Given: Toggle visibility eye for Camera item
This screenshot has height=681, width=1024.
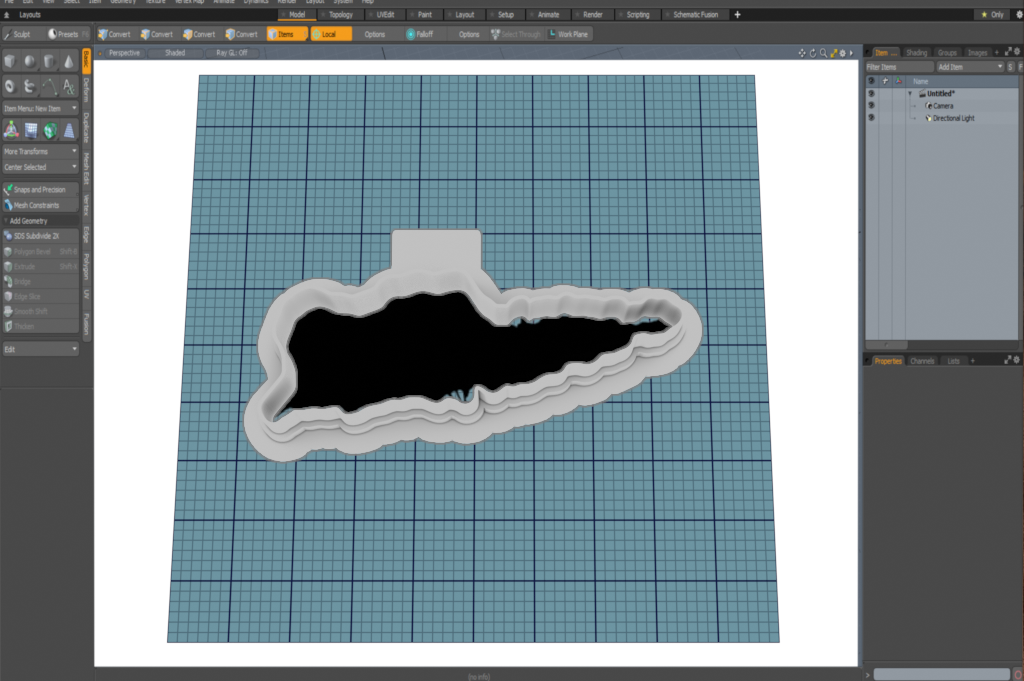Looking at the screenshot, I should pyautogui.click(x=871, y=105).
